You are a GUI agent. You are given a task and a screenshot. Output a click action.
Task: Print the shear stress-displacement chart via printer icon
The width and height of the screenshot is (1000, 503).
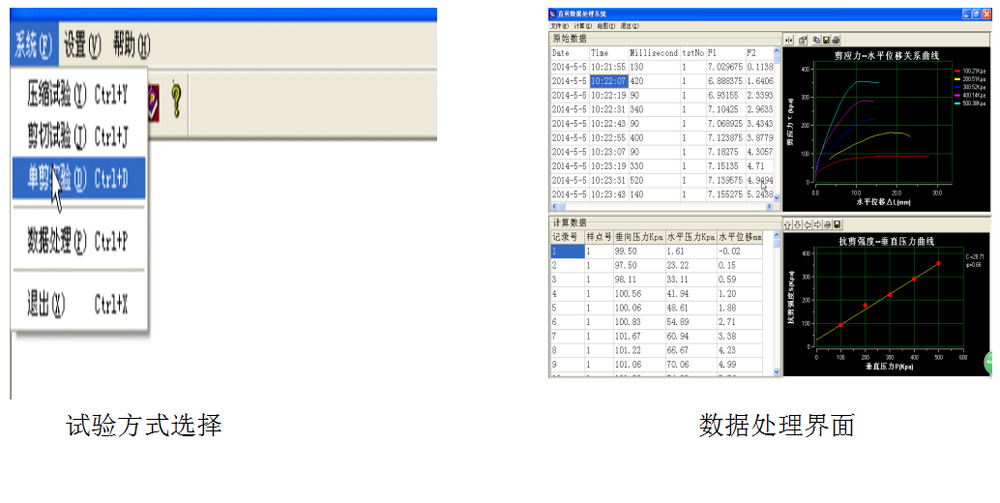pyautogui.click(x=835, y=40)
